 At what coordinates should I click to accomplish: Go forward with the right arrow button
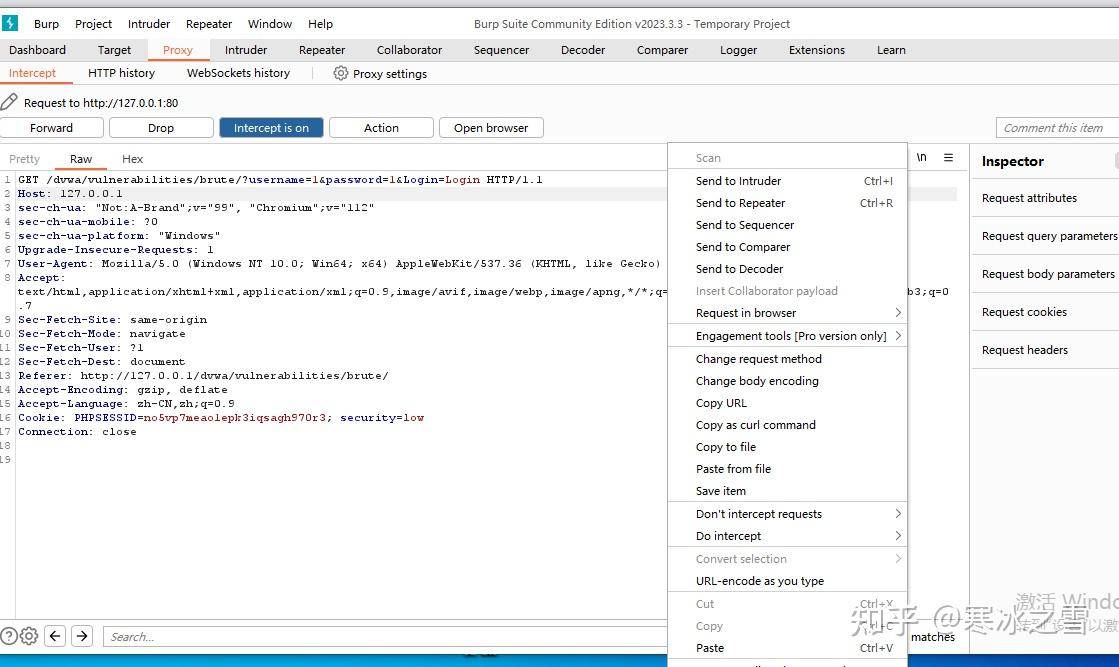82,636
